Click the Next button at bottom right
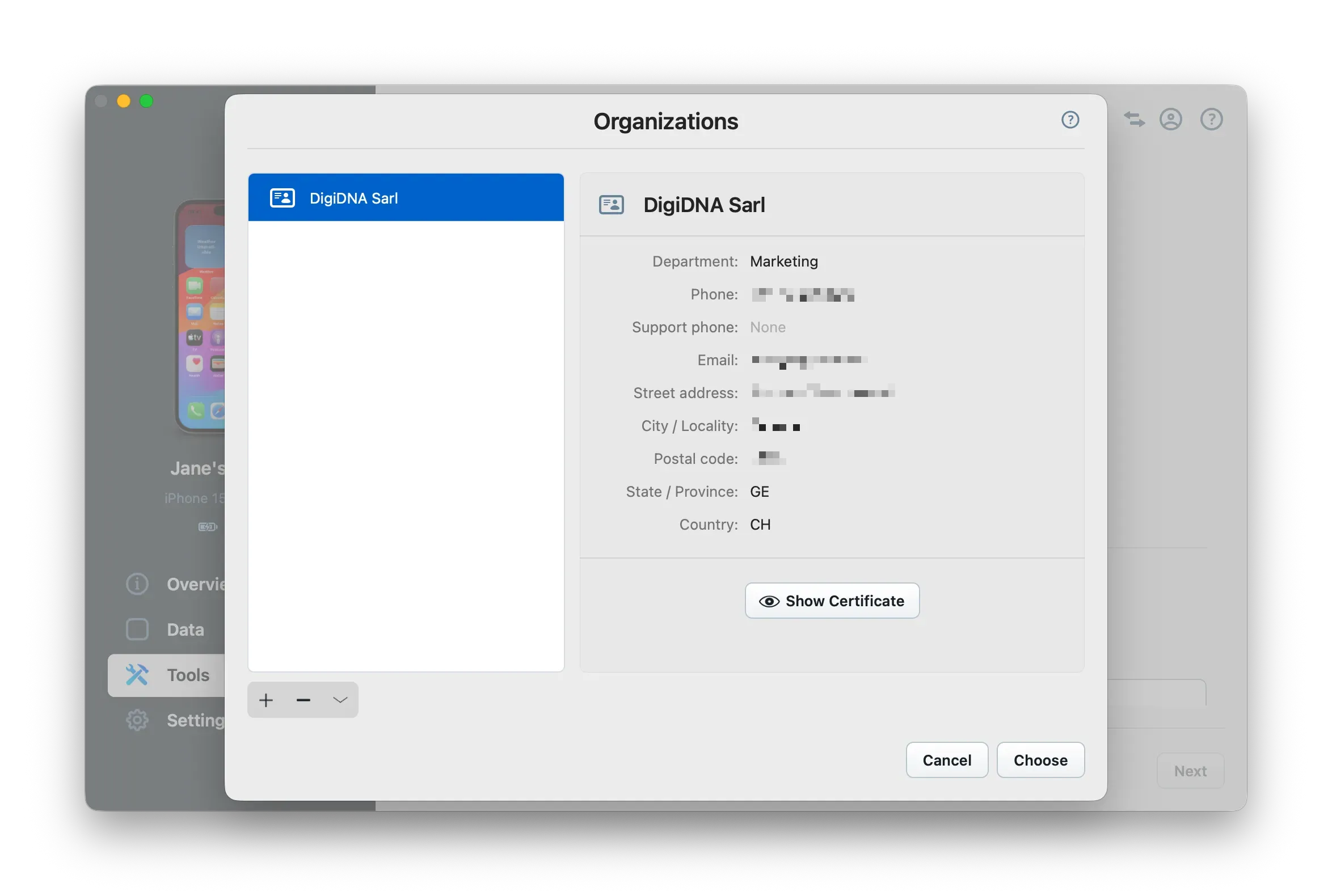The image size is (1332, 896). point(1190,770)
